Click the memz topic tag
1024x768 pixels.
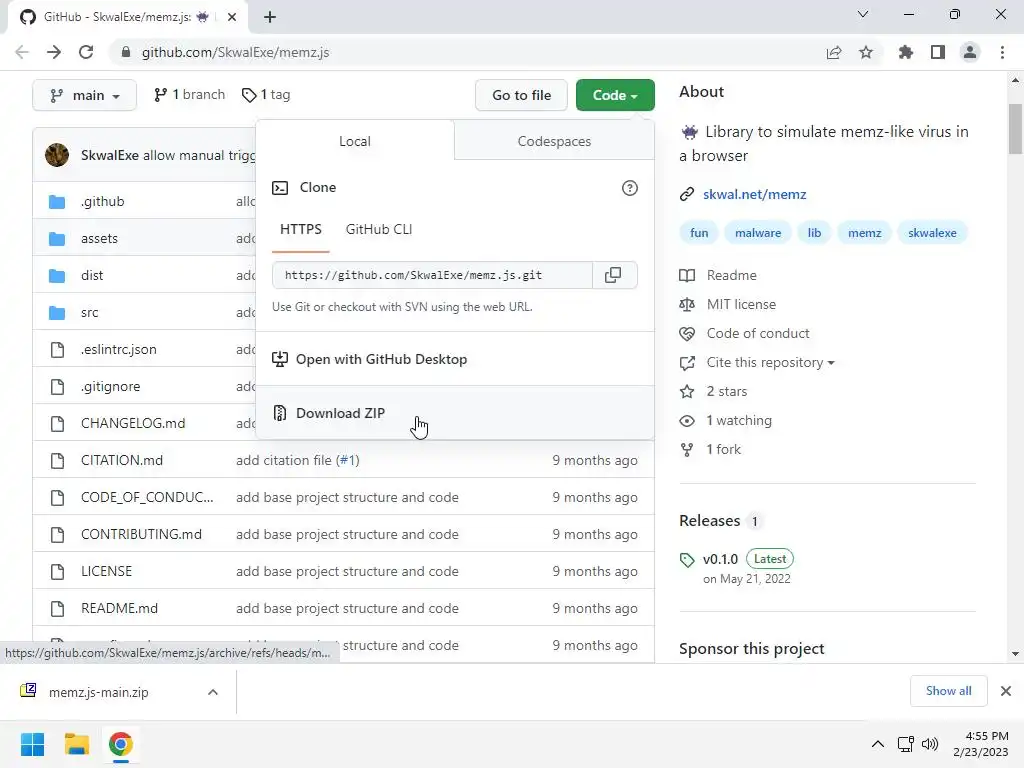(x=865, y=233)
